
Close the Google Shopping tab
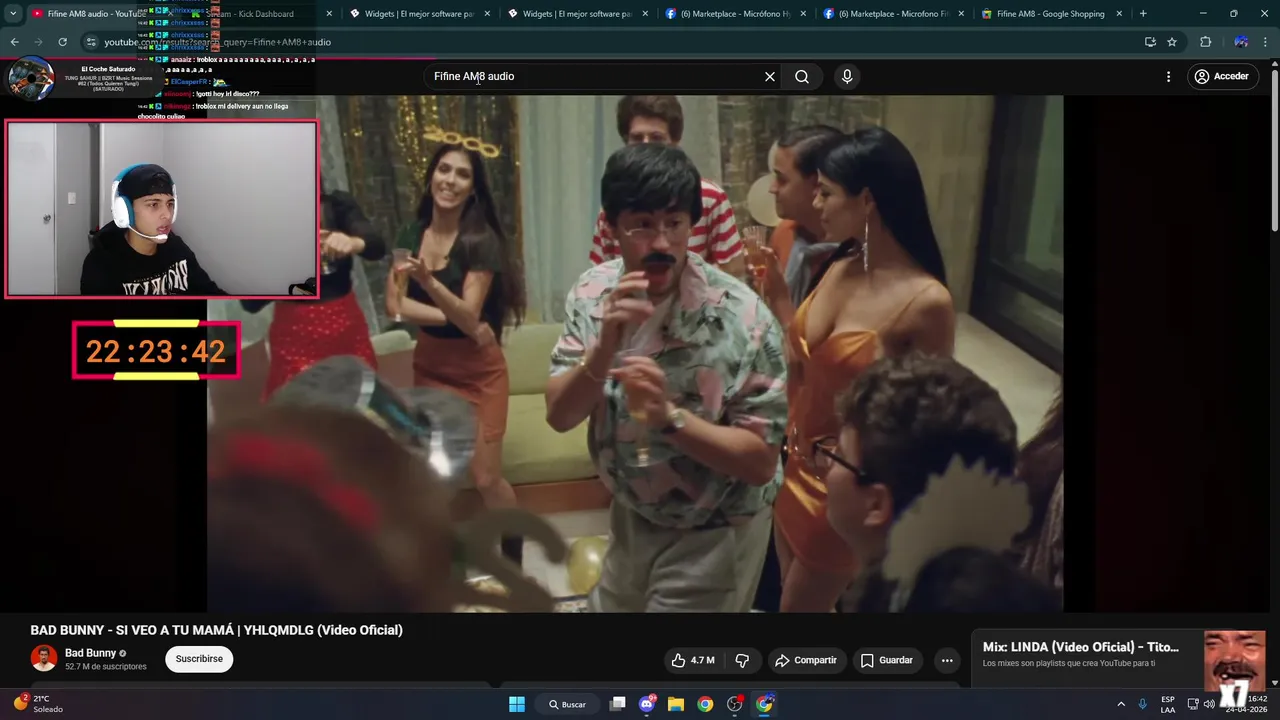point(1119,14)
